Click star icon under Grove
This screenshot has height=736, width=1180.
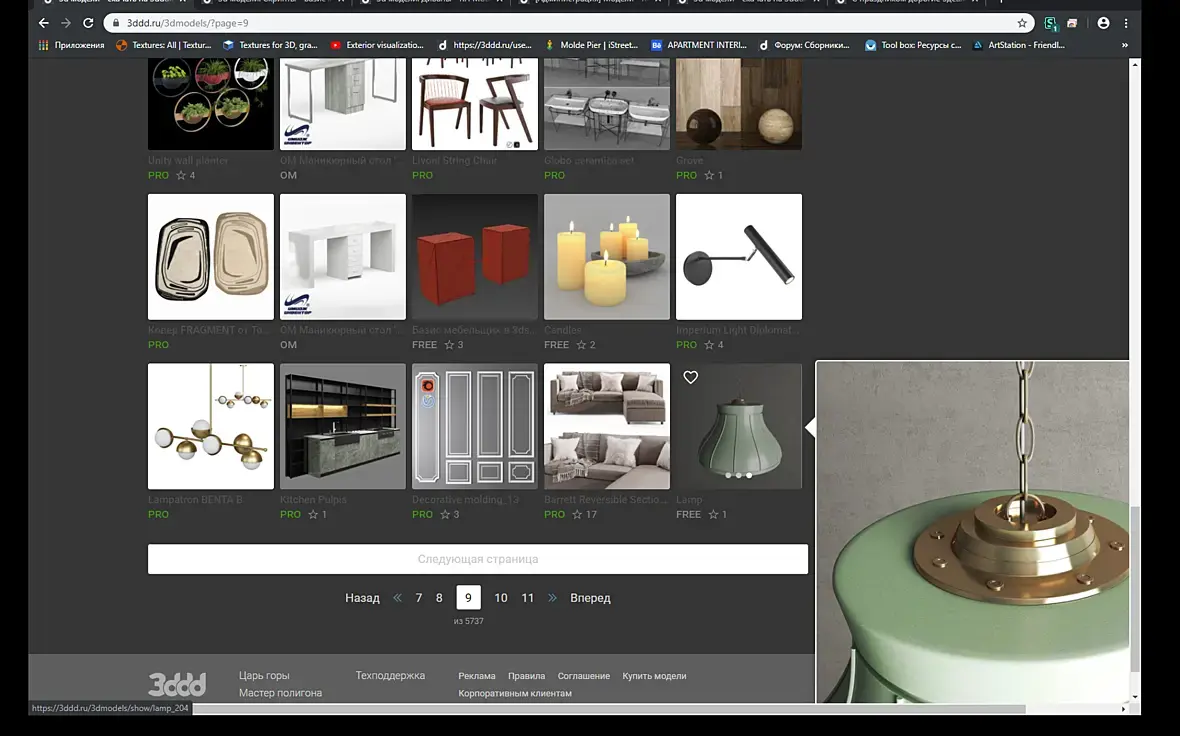709,175
